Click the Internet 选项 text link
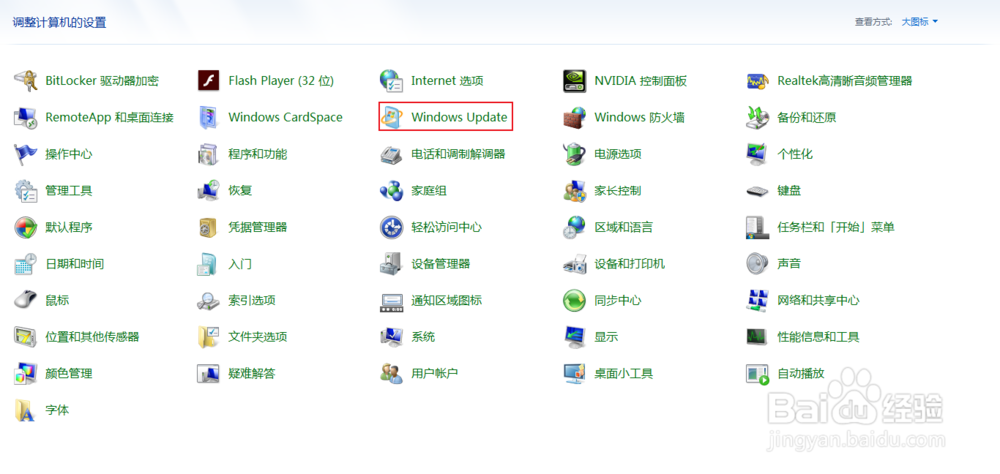 tap(447, 81)
